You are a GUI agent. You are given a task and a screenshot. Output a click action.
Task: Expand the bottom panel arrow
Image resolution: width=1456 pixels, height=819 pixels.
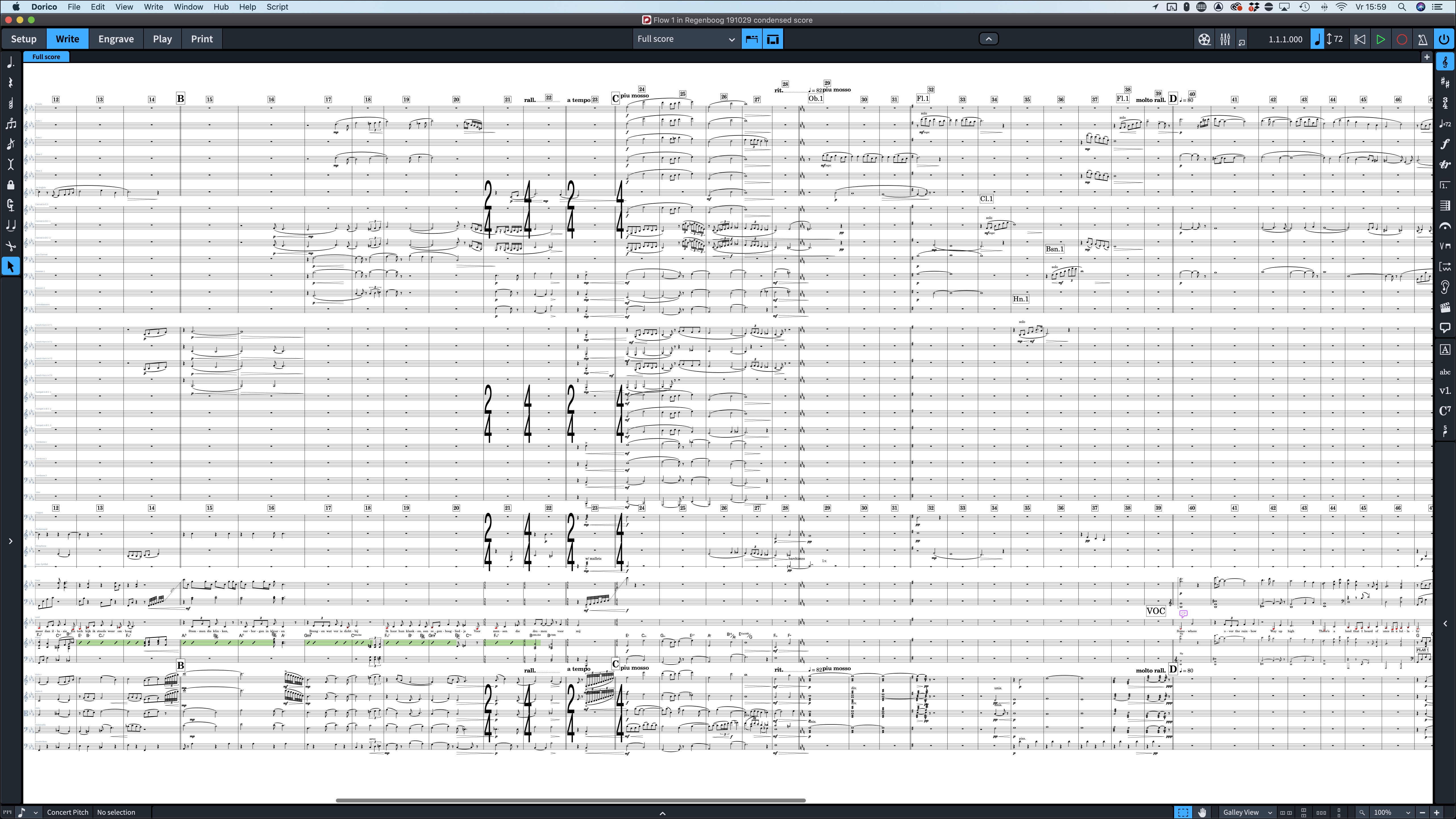click(x=662, y=813)
